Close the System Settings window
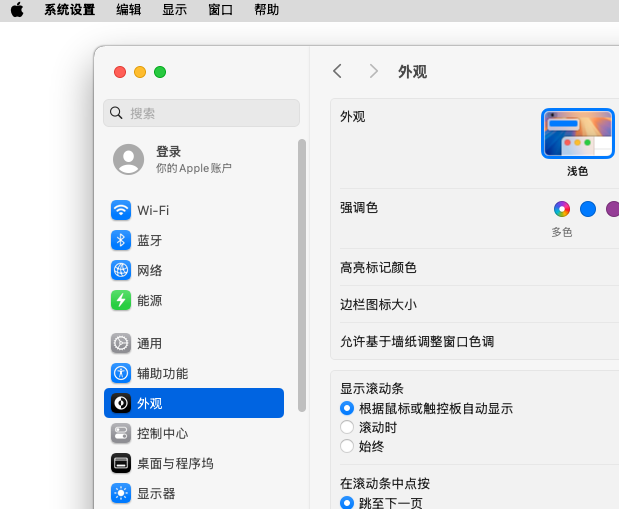619x509 pixels. pos(120,72)
